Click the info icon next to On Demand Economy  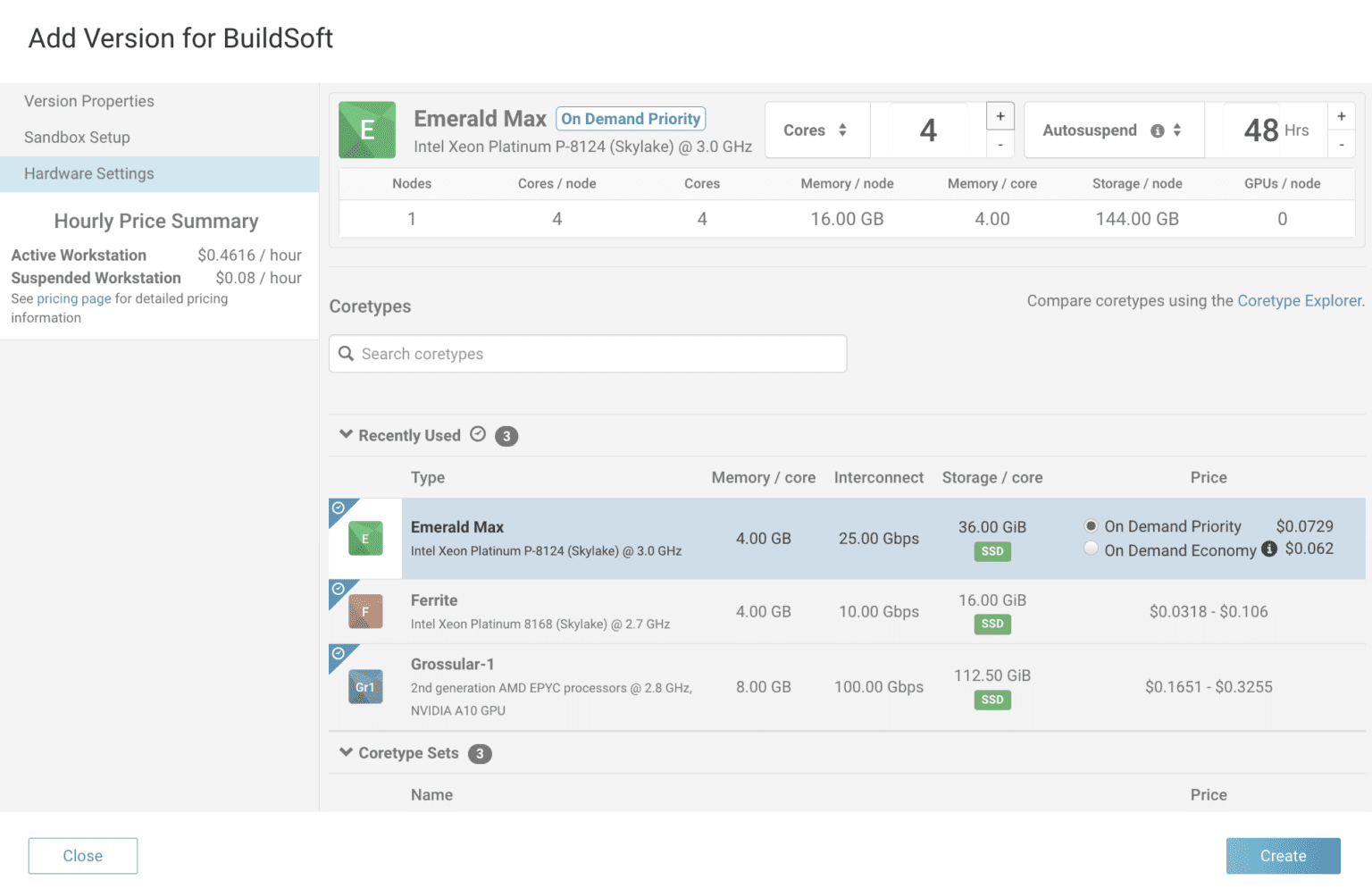point(1269,549)
